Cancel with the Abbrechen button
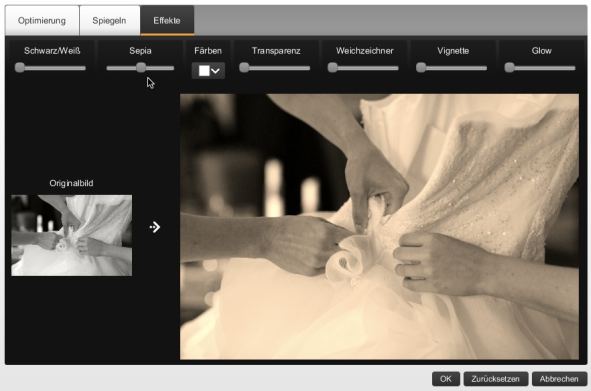The image size is (591, 391). pos(559,379)
